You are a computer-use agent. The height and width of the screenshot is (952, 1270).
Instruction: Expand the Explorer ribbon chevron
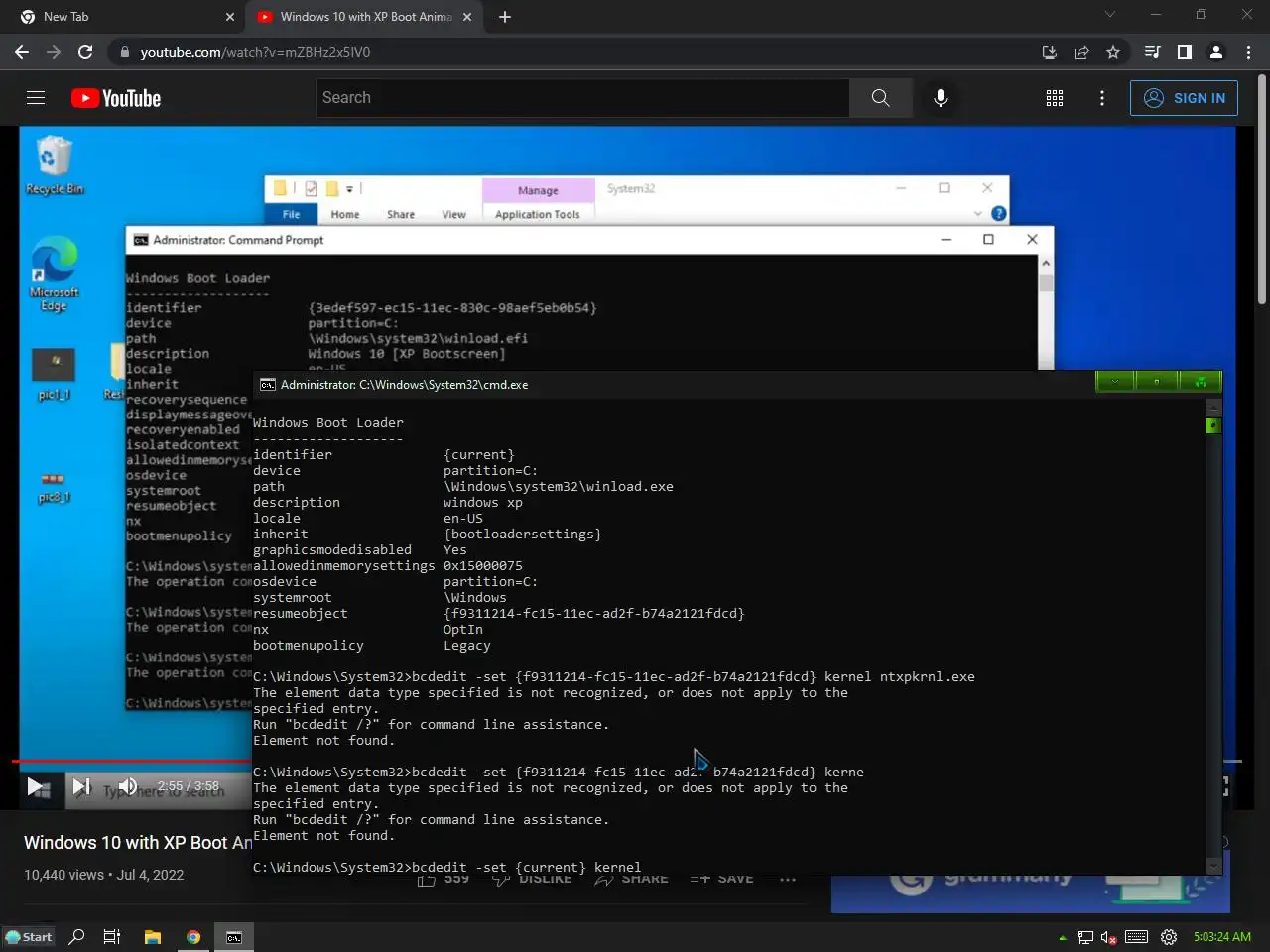pos(978,213)
